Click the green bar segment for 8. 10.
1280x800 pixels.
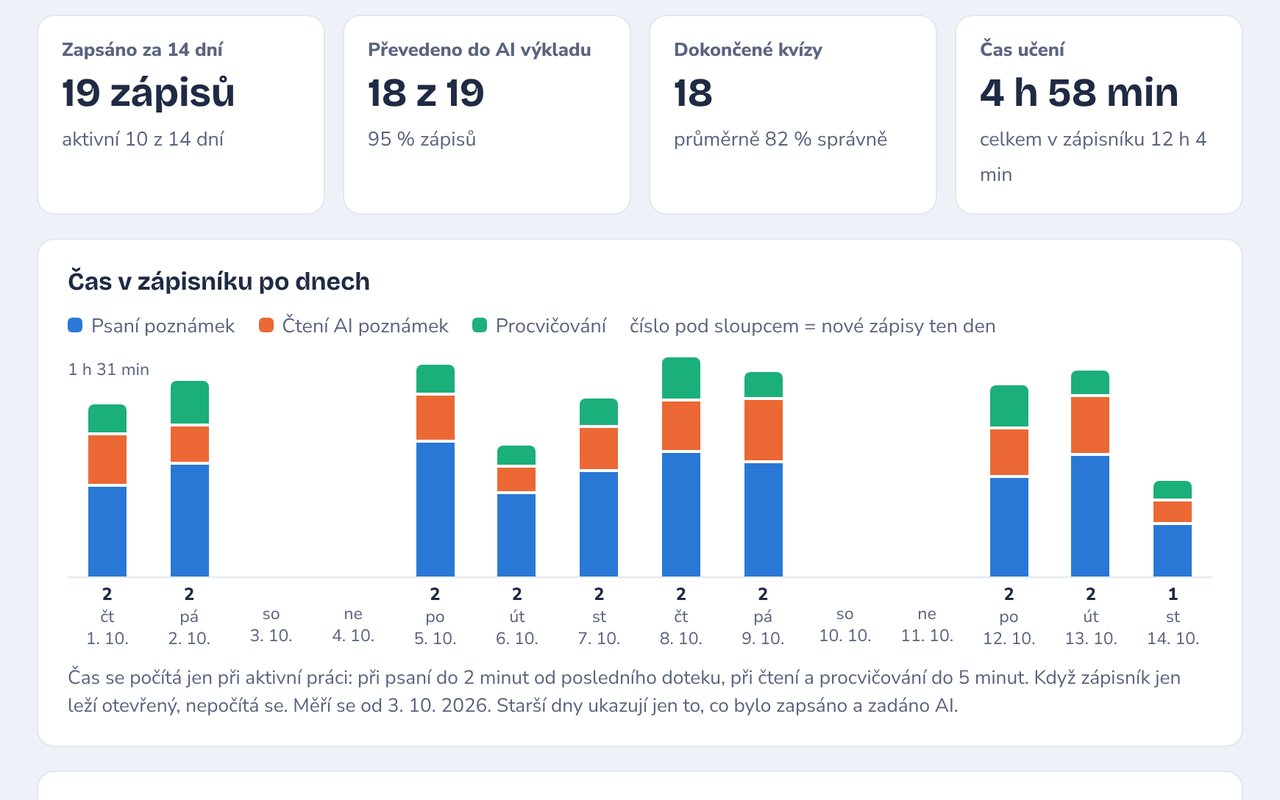(681, 378)
